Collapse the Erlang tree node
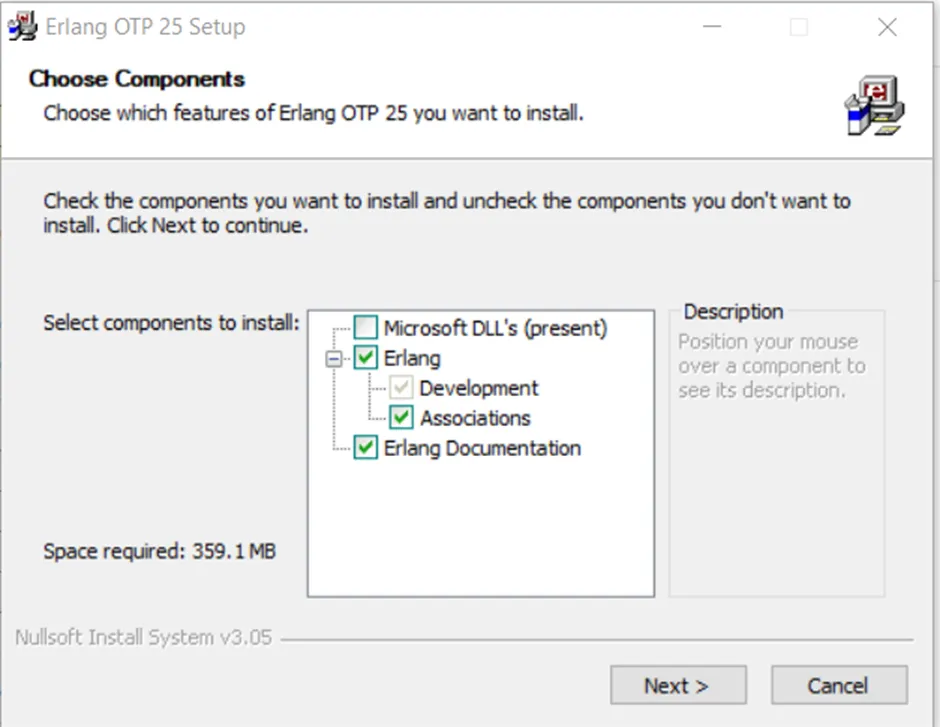The width and height of the screenshot is (940, 727). pos(335,358)
